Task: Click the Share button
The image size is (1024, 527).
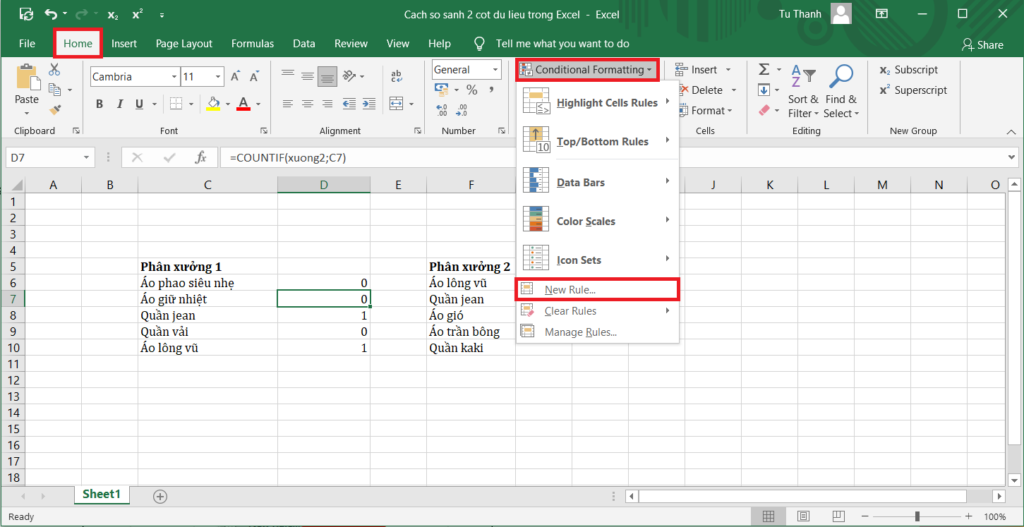Action: pos(982,45)
